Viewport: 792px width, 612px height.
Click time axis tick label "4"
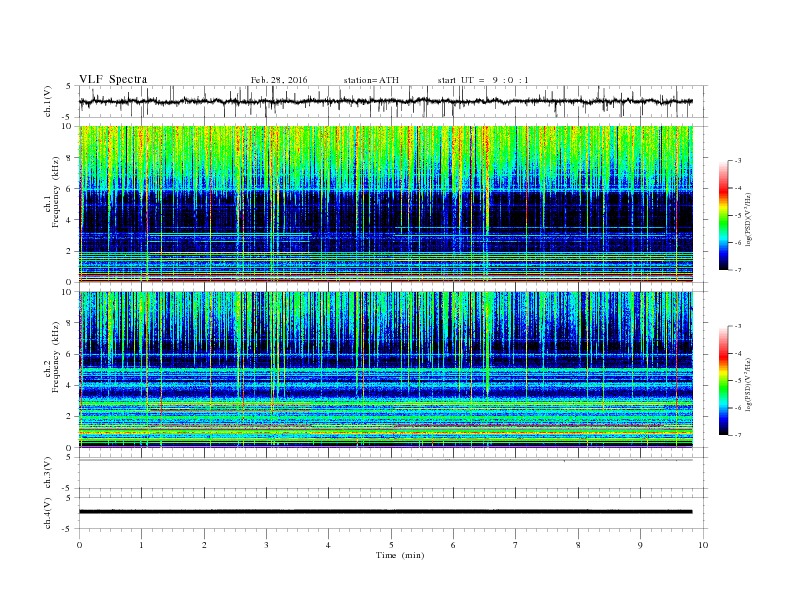[x=328, y=545]
